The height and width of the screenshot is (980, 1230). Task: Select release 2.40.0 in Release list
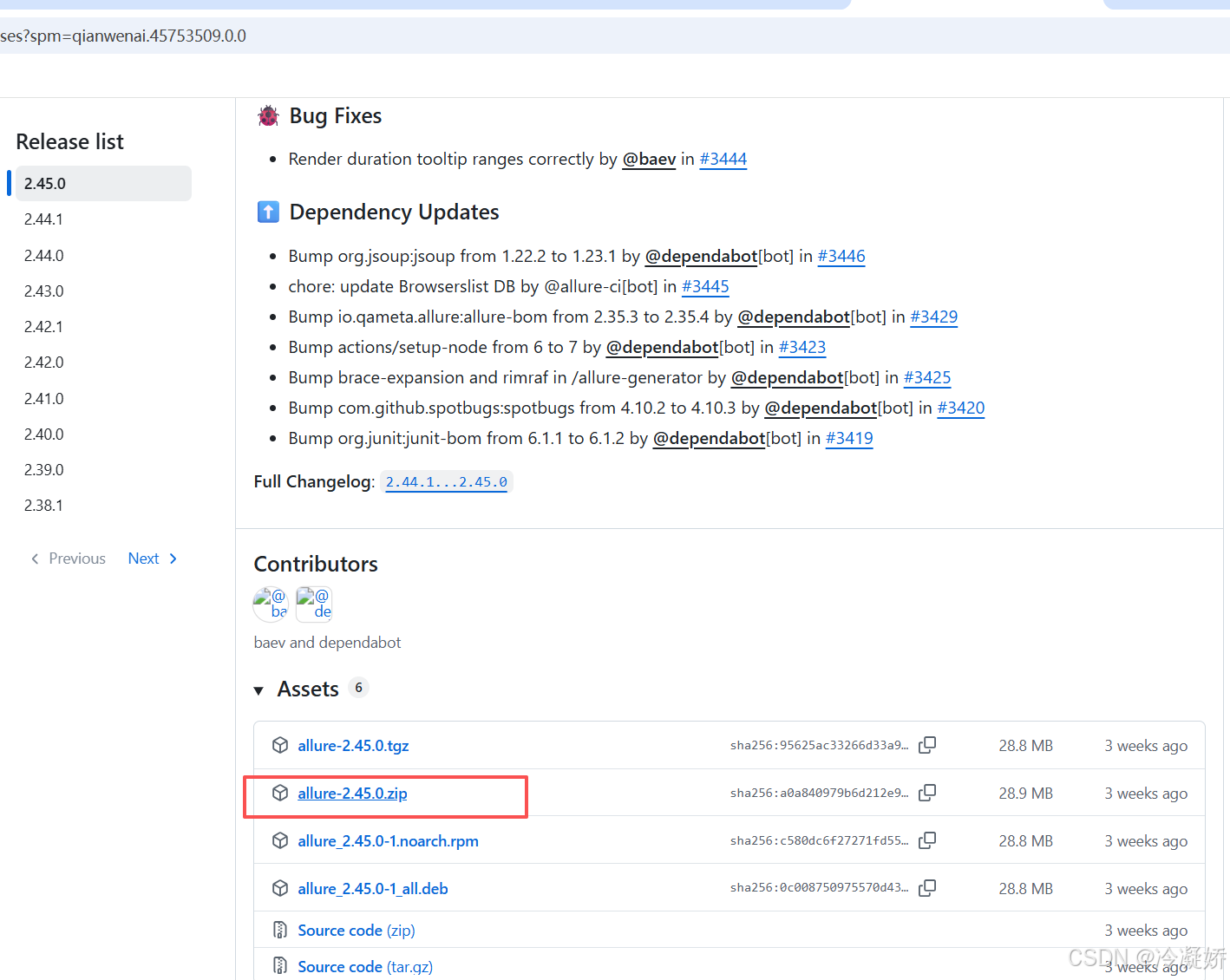[43, 434]
